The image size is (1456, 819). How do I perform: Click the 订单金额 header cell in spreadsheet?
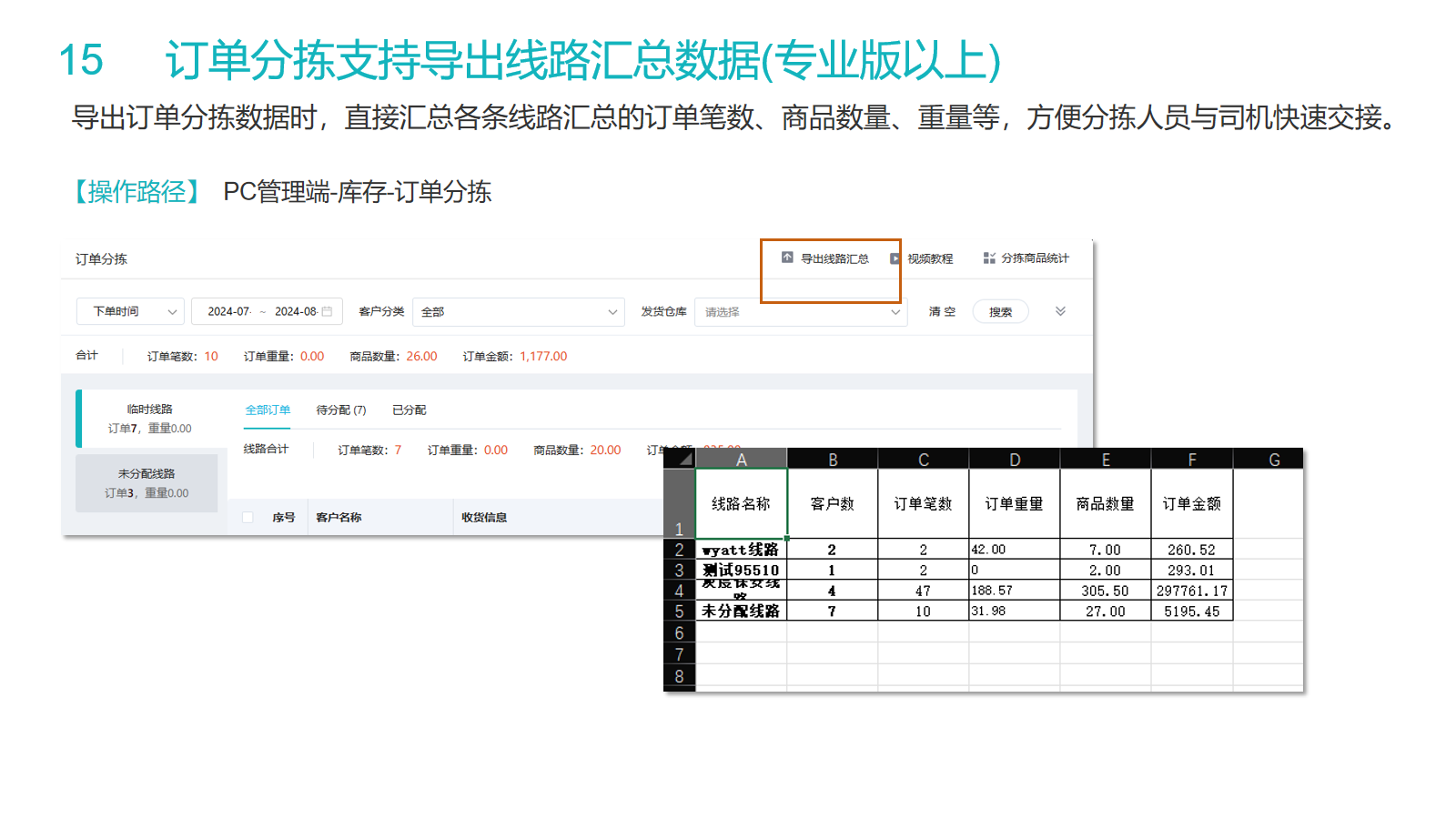click(1192, 503)
